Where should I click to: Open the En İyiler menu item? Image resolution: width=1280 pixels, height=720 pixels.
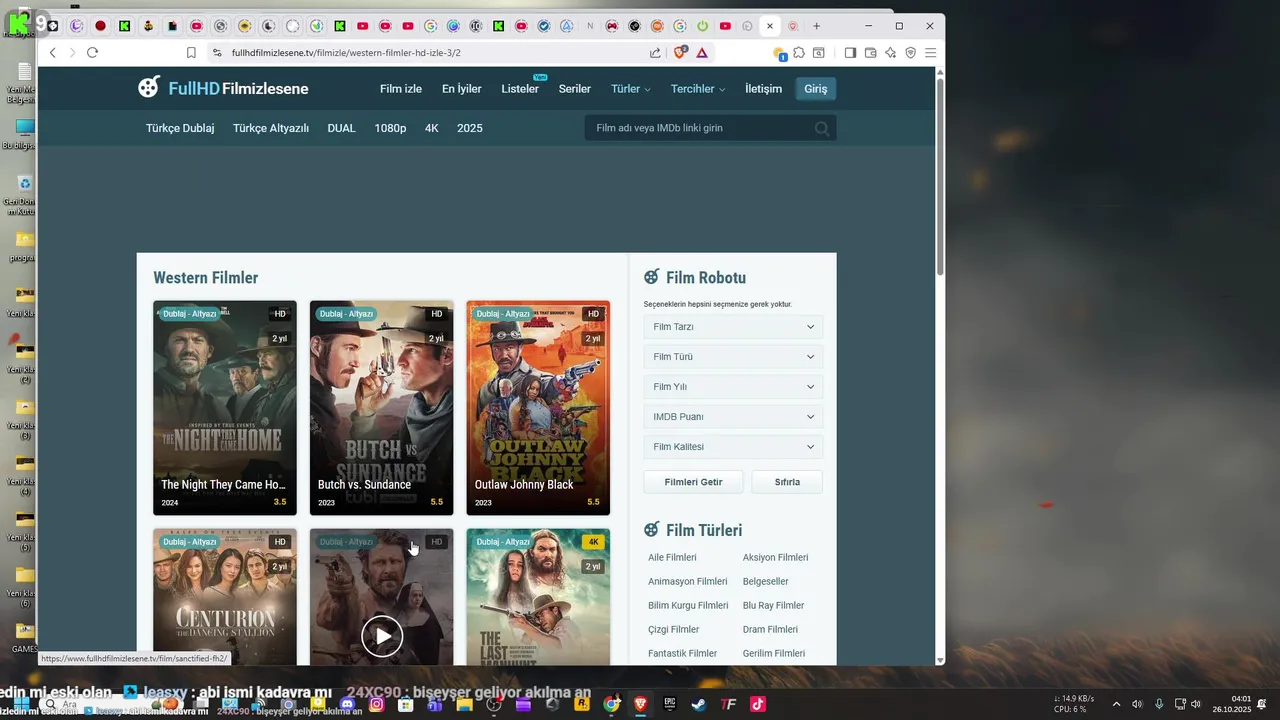click(x=462, y=89)
